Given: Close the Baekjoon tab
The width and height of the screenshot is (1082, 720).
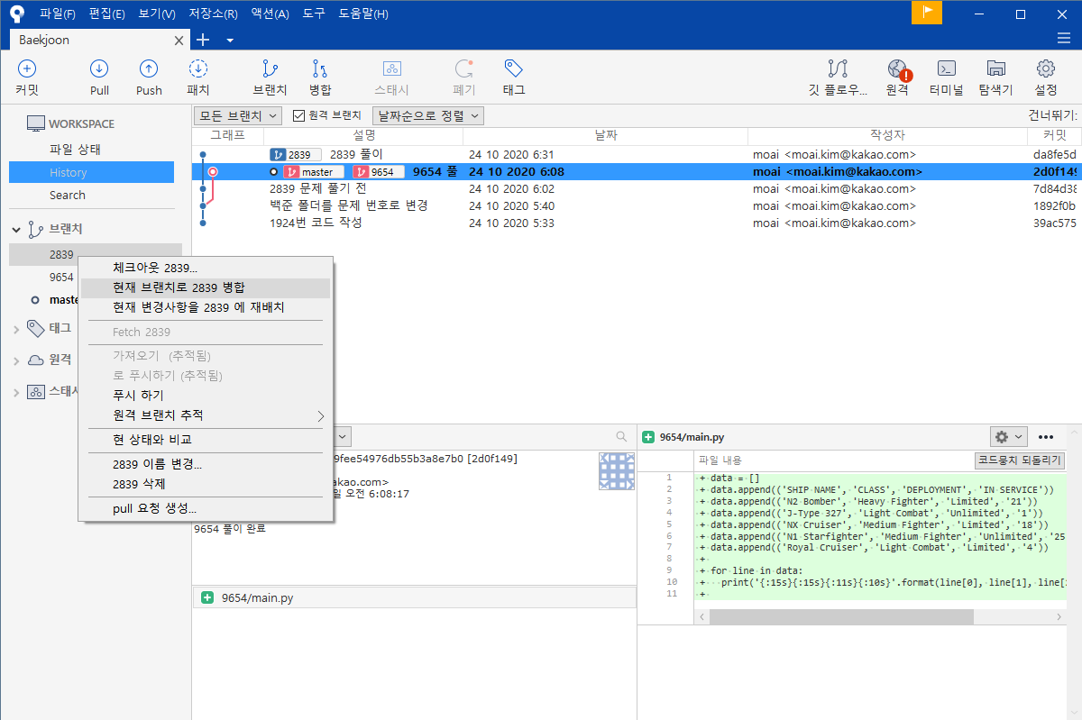Looking at the screenshot, I should tap(179, 41).
